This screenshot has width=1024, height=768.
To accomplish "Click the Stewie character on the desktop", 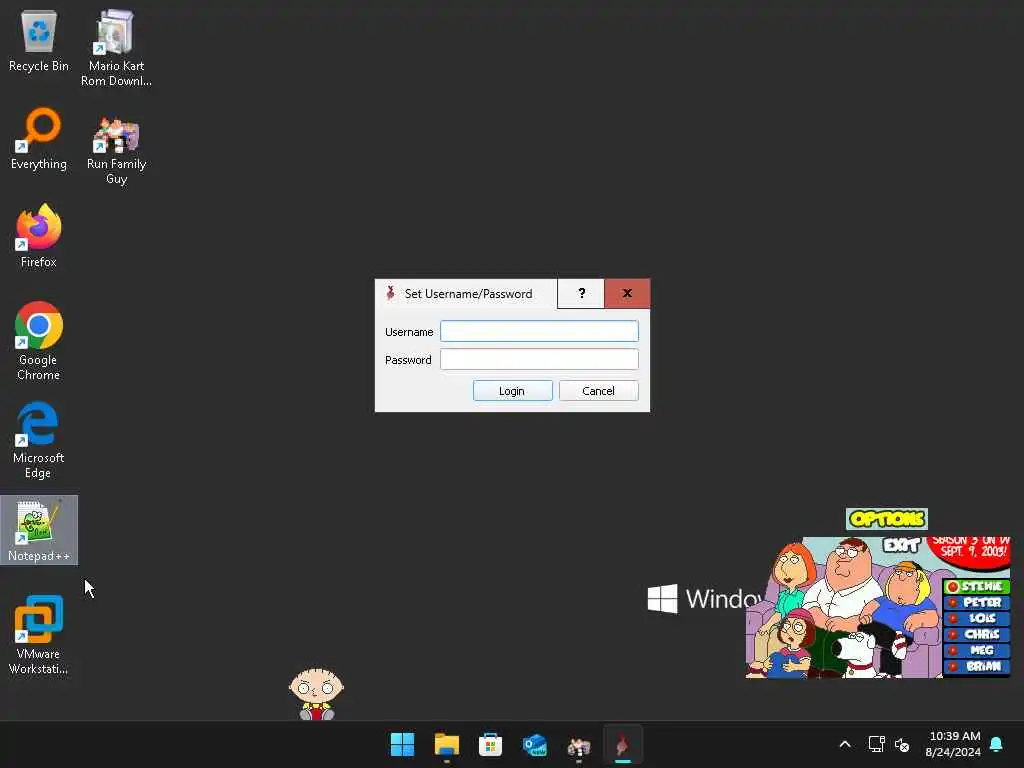I will pos(316,694).
